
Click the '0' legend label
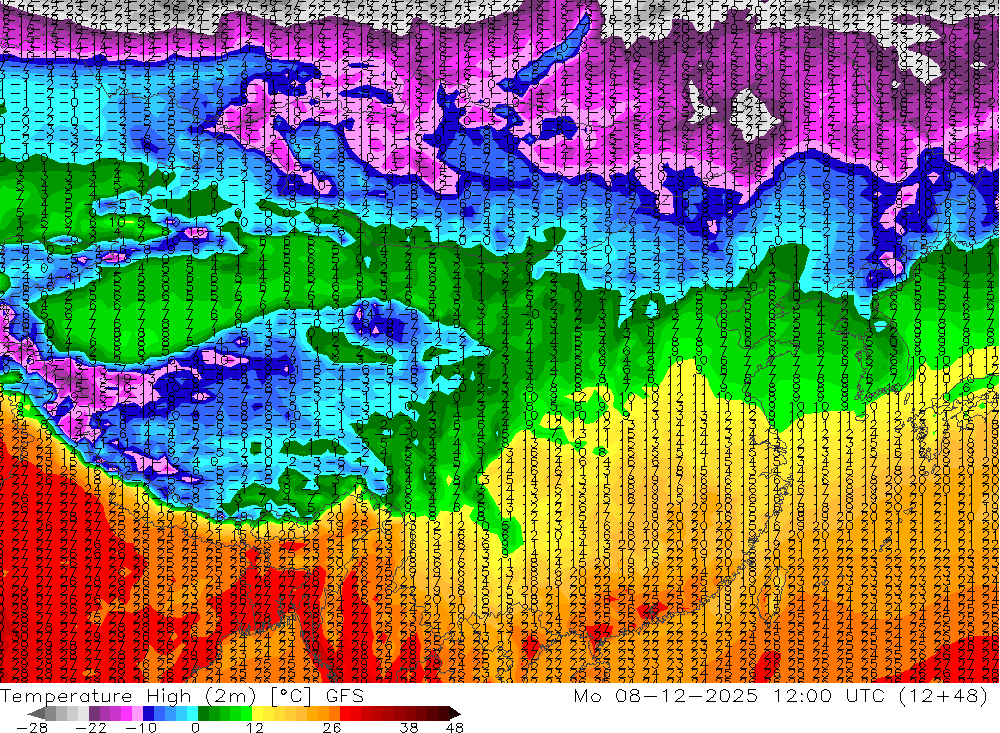[x=195, y=727]
